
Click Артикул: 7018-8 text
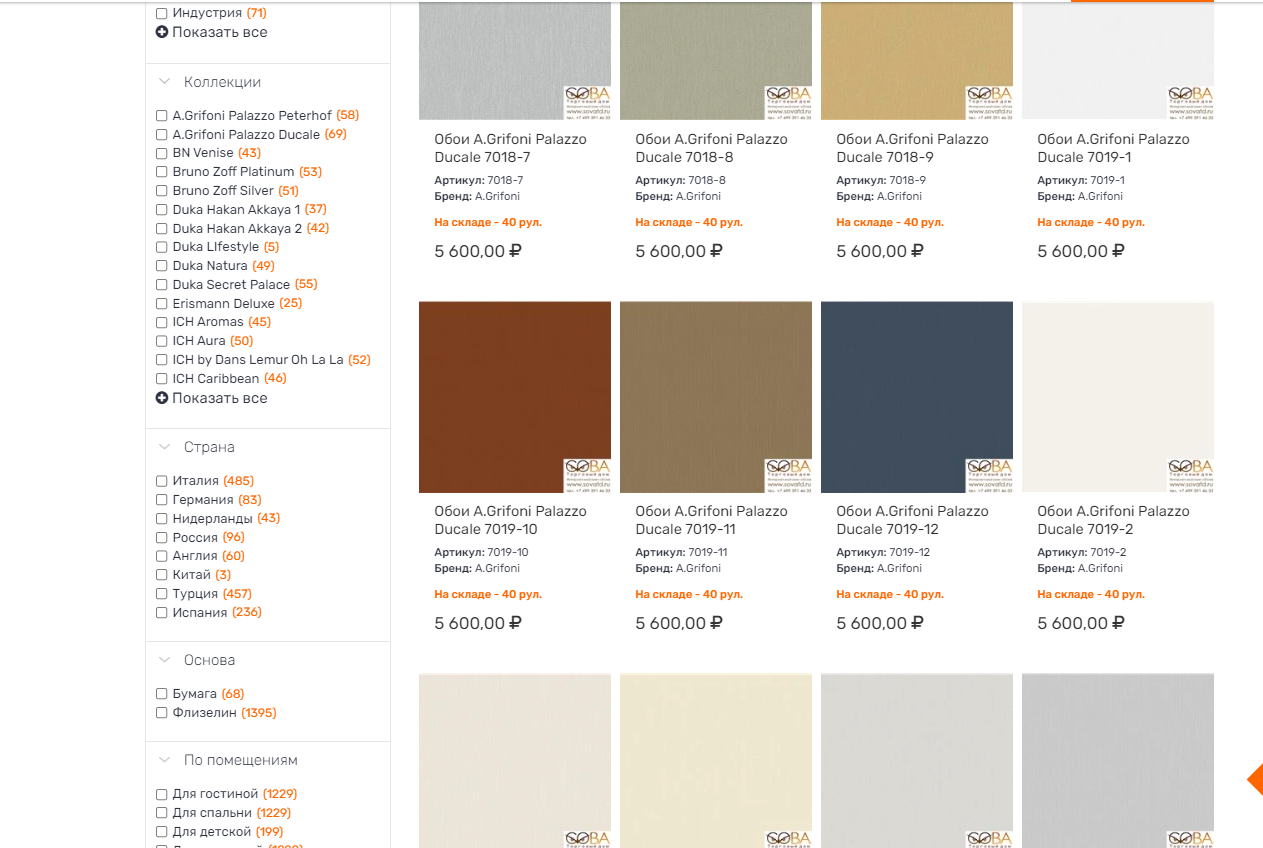click(x=681, y=180)
